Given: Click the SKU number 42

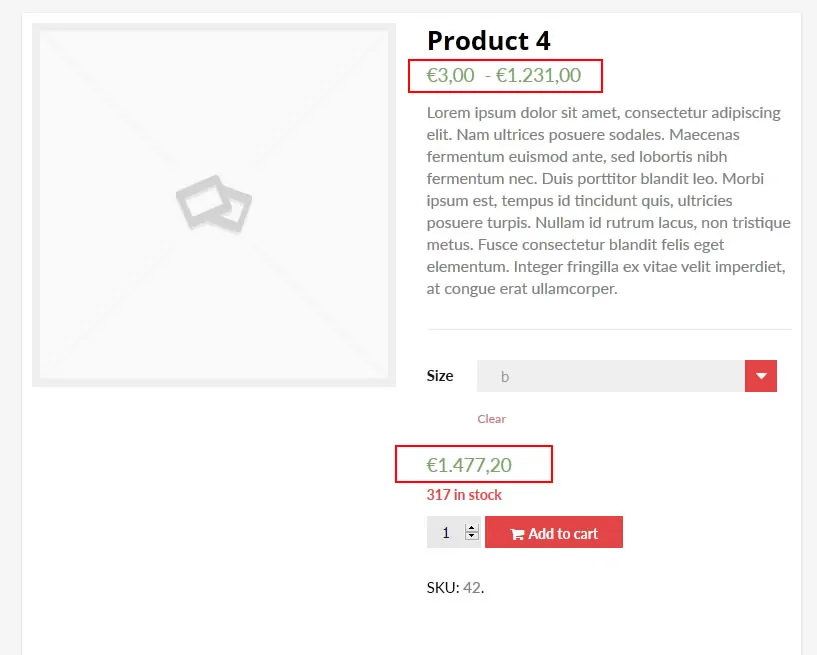Looking at the screenshot, I should coord(476,588).
